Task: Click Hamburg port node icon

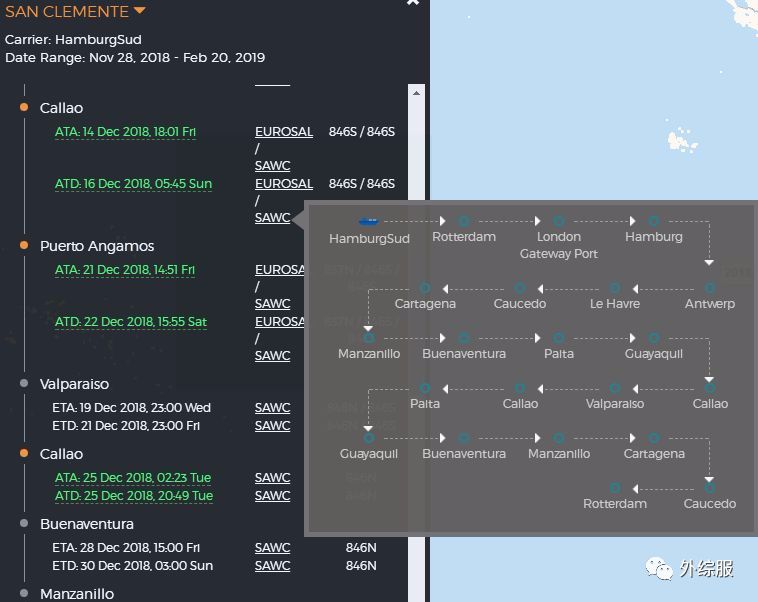Action: pyautogui.click(x=654, y=221)
